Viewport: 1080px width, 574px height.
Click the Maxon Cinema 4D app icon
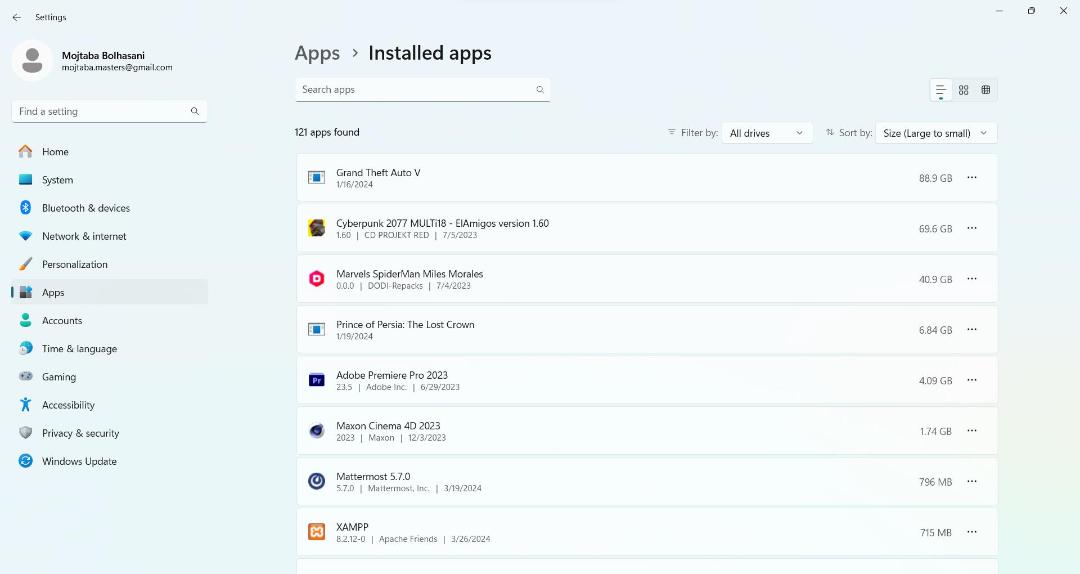(x=316, y=431)
